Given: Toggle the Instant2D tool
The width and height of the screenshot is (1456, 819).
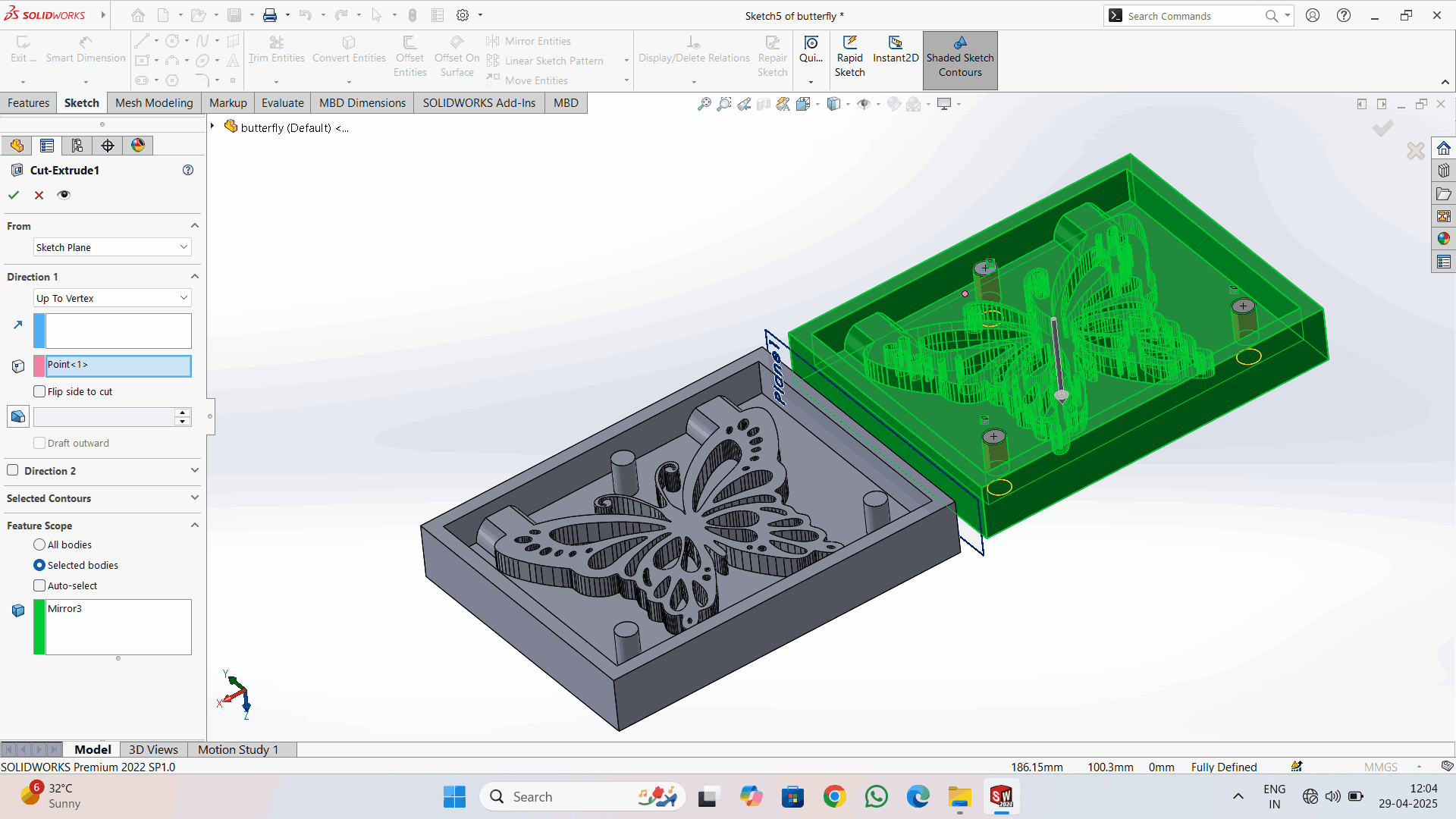Looking at the screenshot, I should point(896,50).
